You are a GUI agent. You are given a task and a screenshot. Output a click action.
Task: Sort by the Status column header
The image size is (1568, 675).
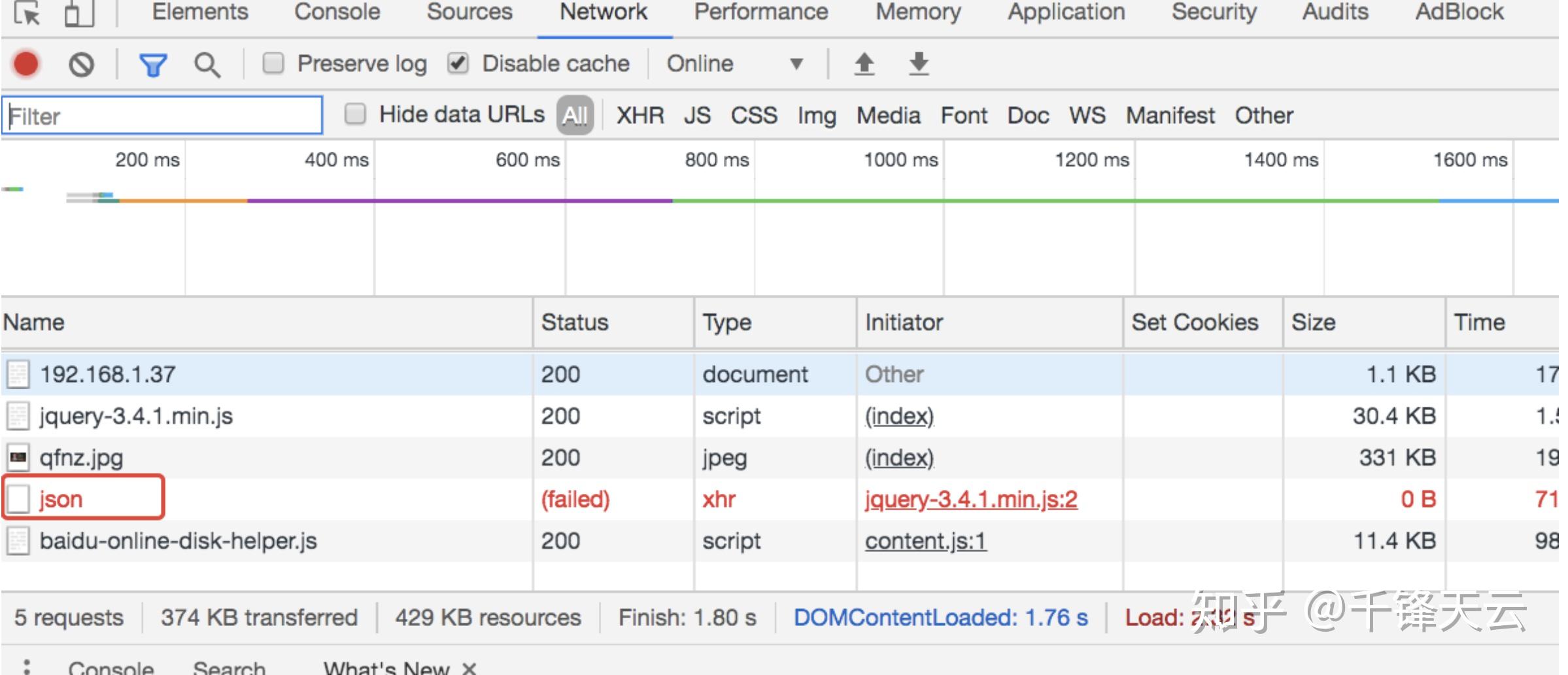613,322
